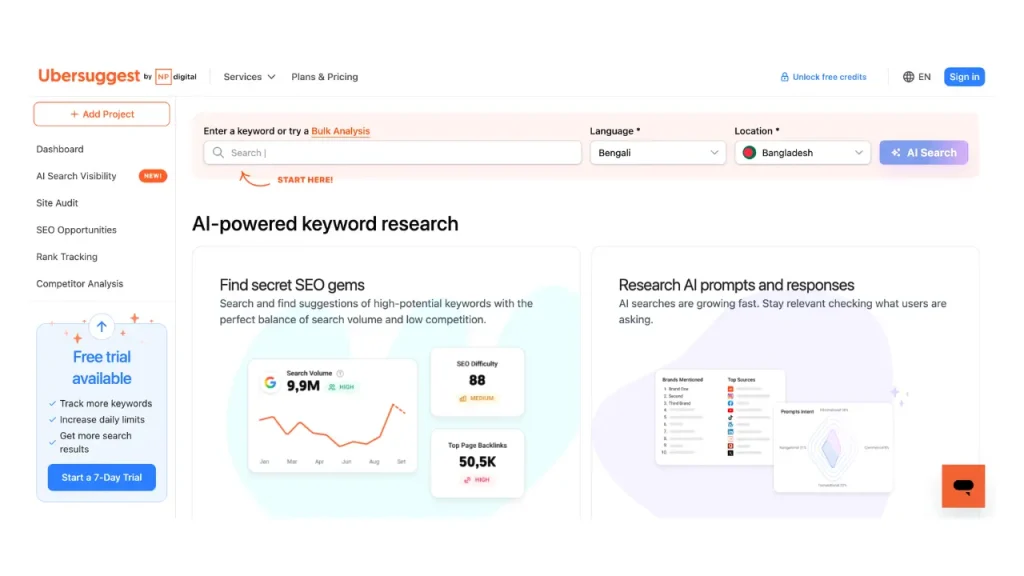Click 'Track more keywords' text
1024x576 pixels.
[x=106, y=404]
